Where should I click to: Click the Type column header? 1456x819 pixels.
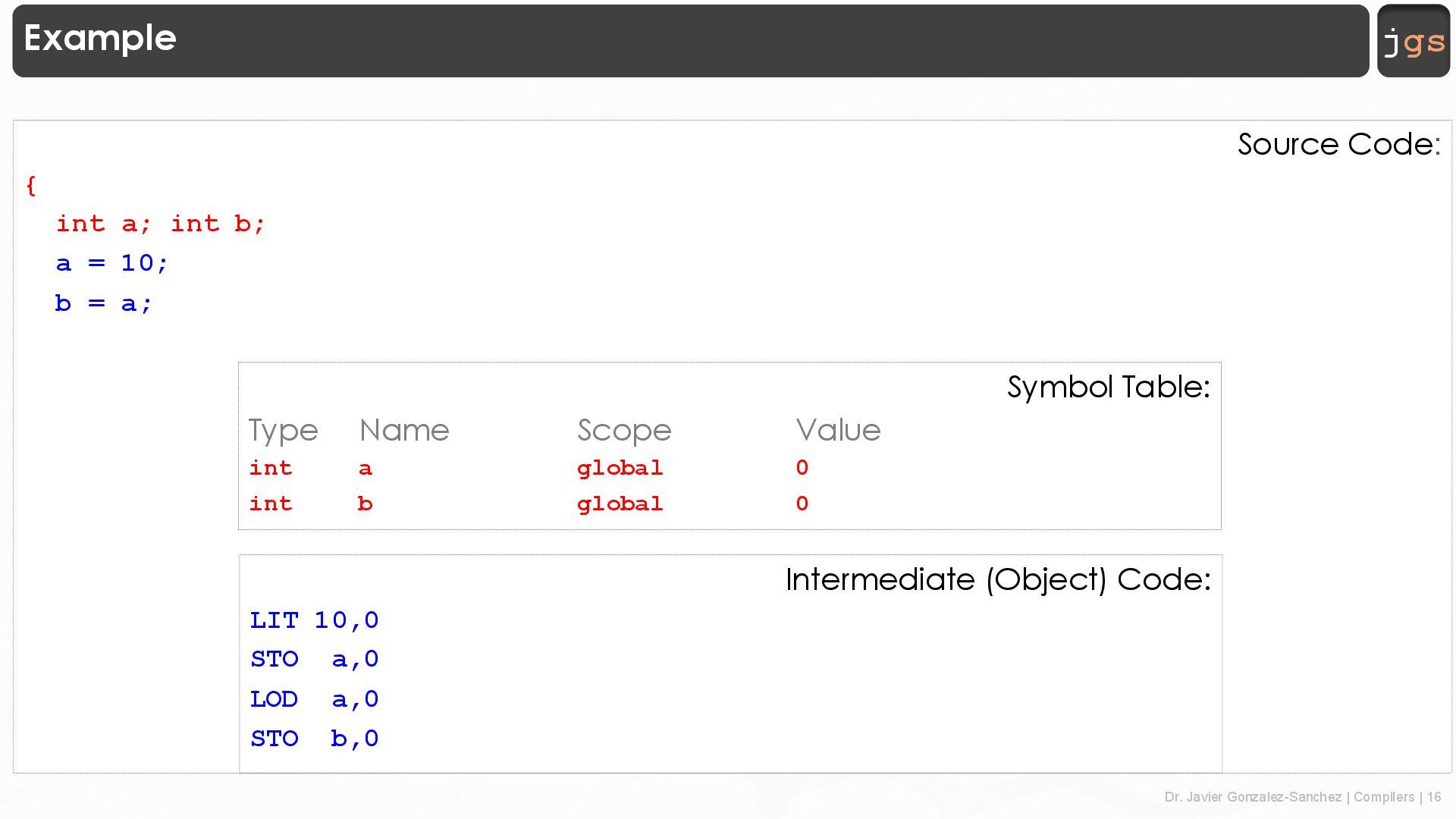coord(283,430)
